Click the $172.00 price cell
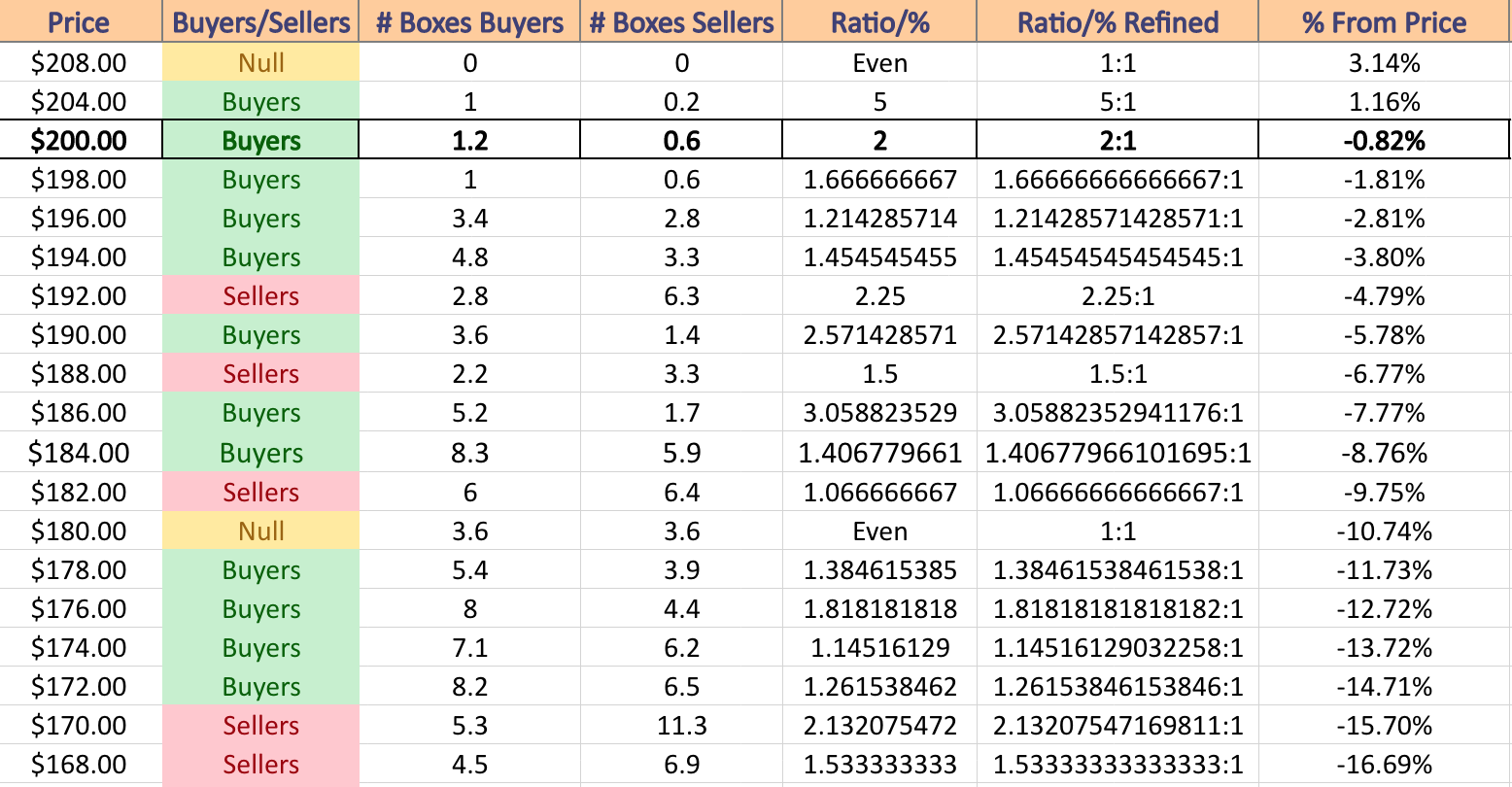 coord(80,687)
